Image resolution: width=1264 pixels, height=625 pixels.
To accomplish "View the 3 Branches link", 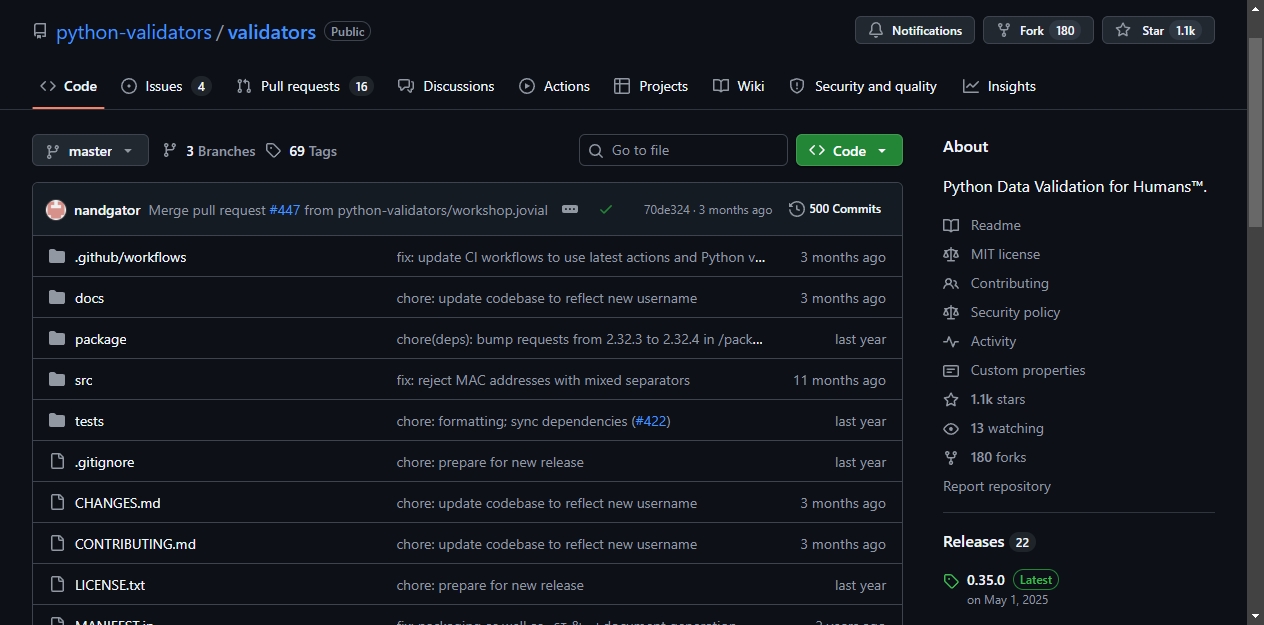I will (209, 151).
